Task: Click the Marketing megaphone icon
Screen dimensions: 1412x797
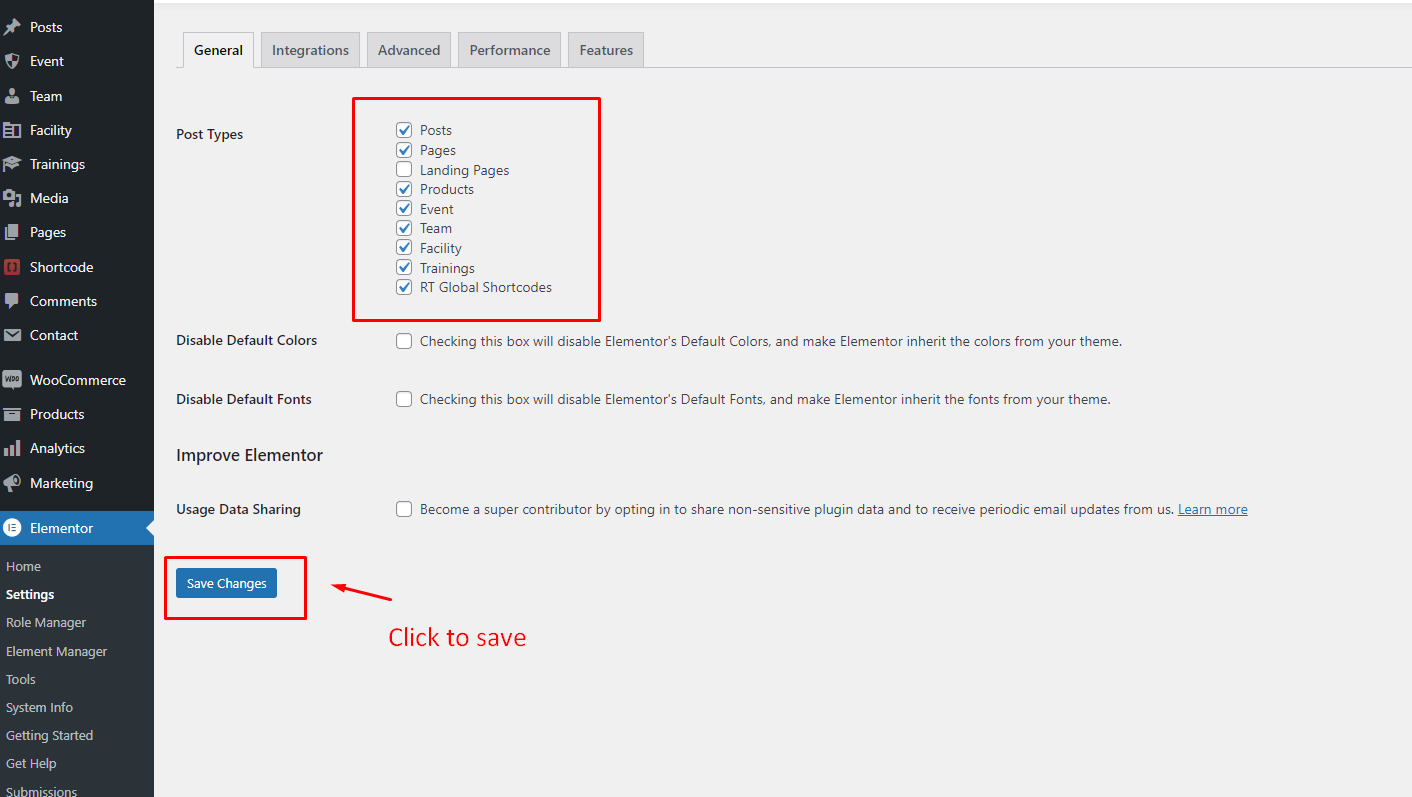Action: [x=12, y=483]
